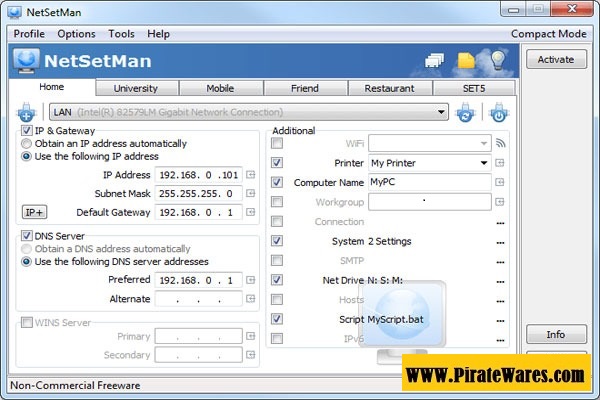Click the IP+ button
Image resolution: width=600 pixels, height=400 pixels.
[x=34, y=212]
